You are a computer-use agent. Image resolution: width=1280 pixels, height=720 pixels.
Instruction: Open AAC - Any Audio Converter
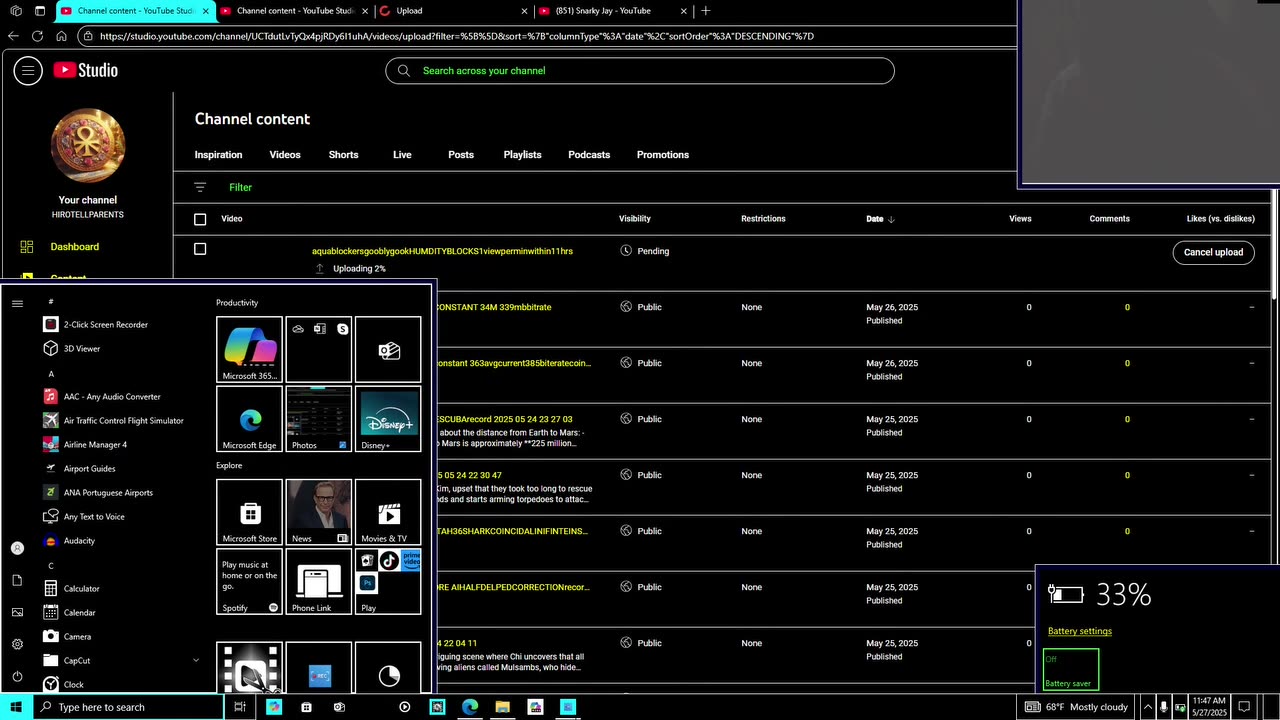(102, 397)
